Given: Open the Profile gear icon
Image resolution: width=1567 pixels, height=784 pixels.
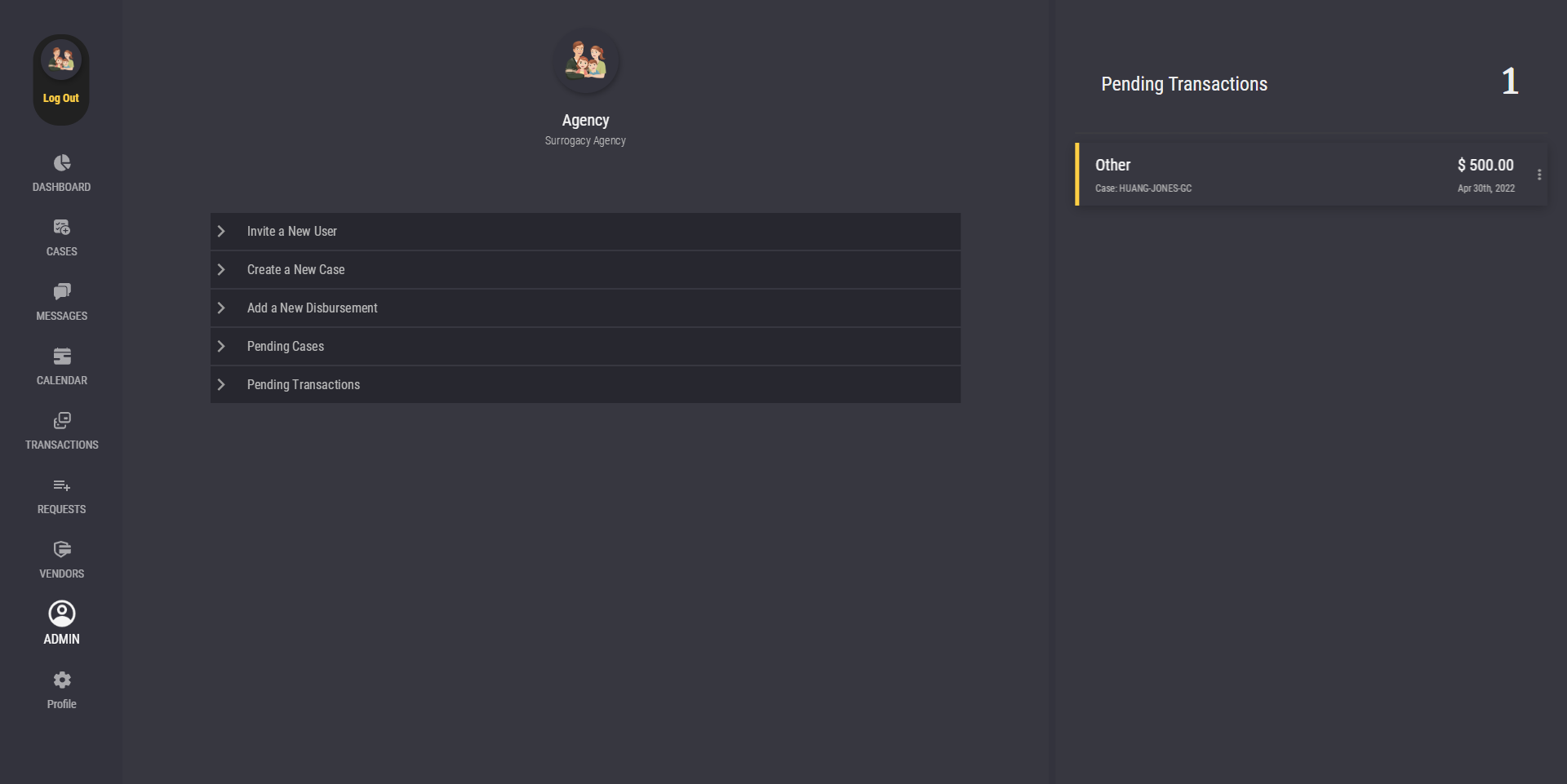Looking at the screenshot, I should pos(62,680).
